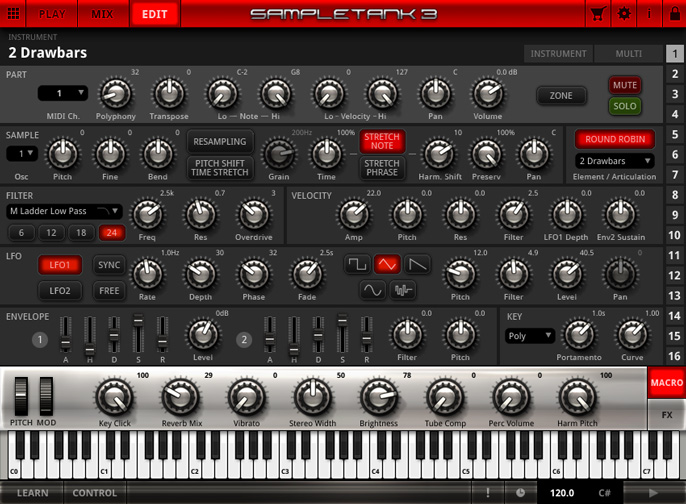Image resolution: width=686 pixels, height=504 pixels.
Task: Click the Key Click macro knob
Action: click(114, 397)
